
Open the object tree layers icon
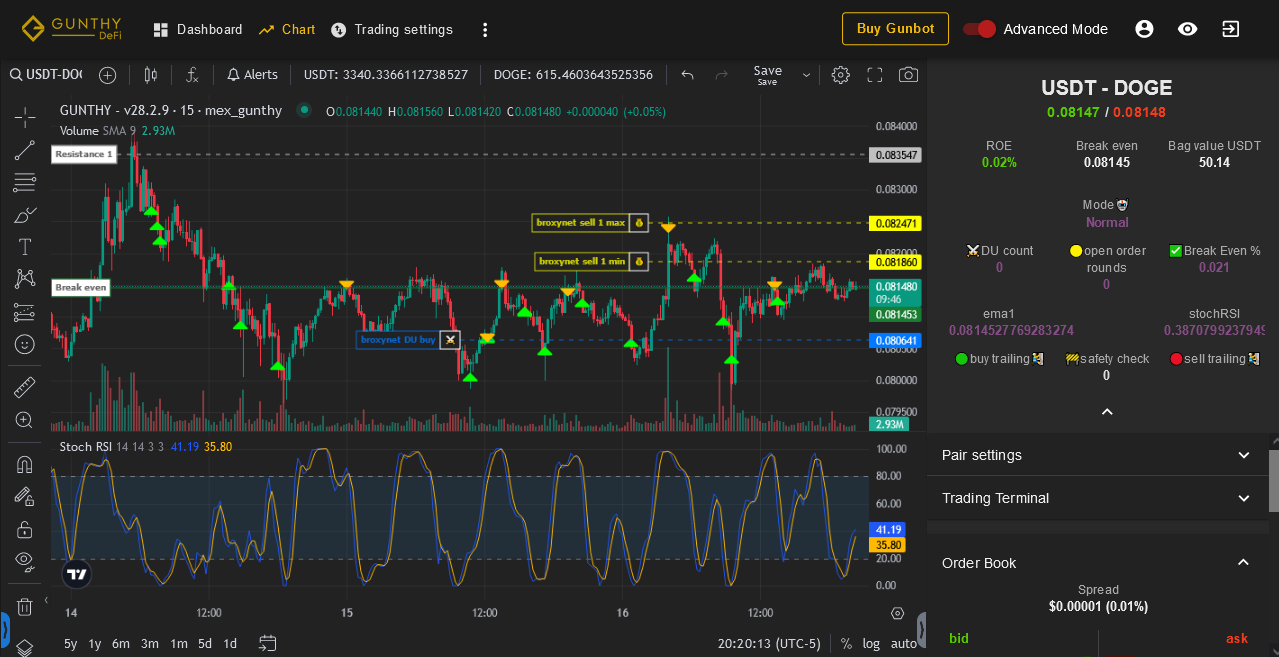click(25, 646)
